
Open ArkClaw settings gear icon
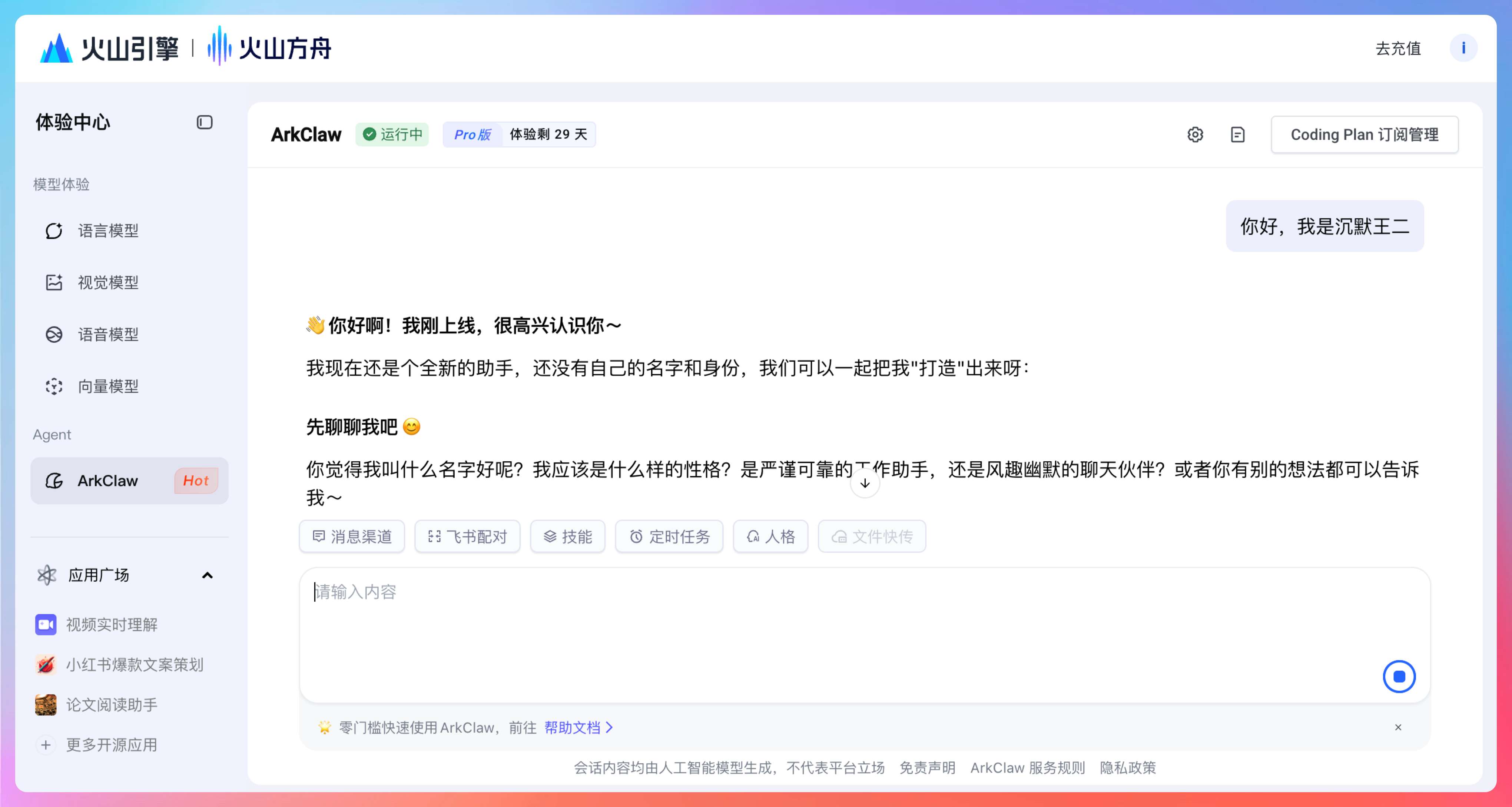1195,134
